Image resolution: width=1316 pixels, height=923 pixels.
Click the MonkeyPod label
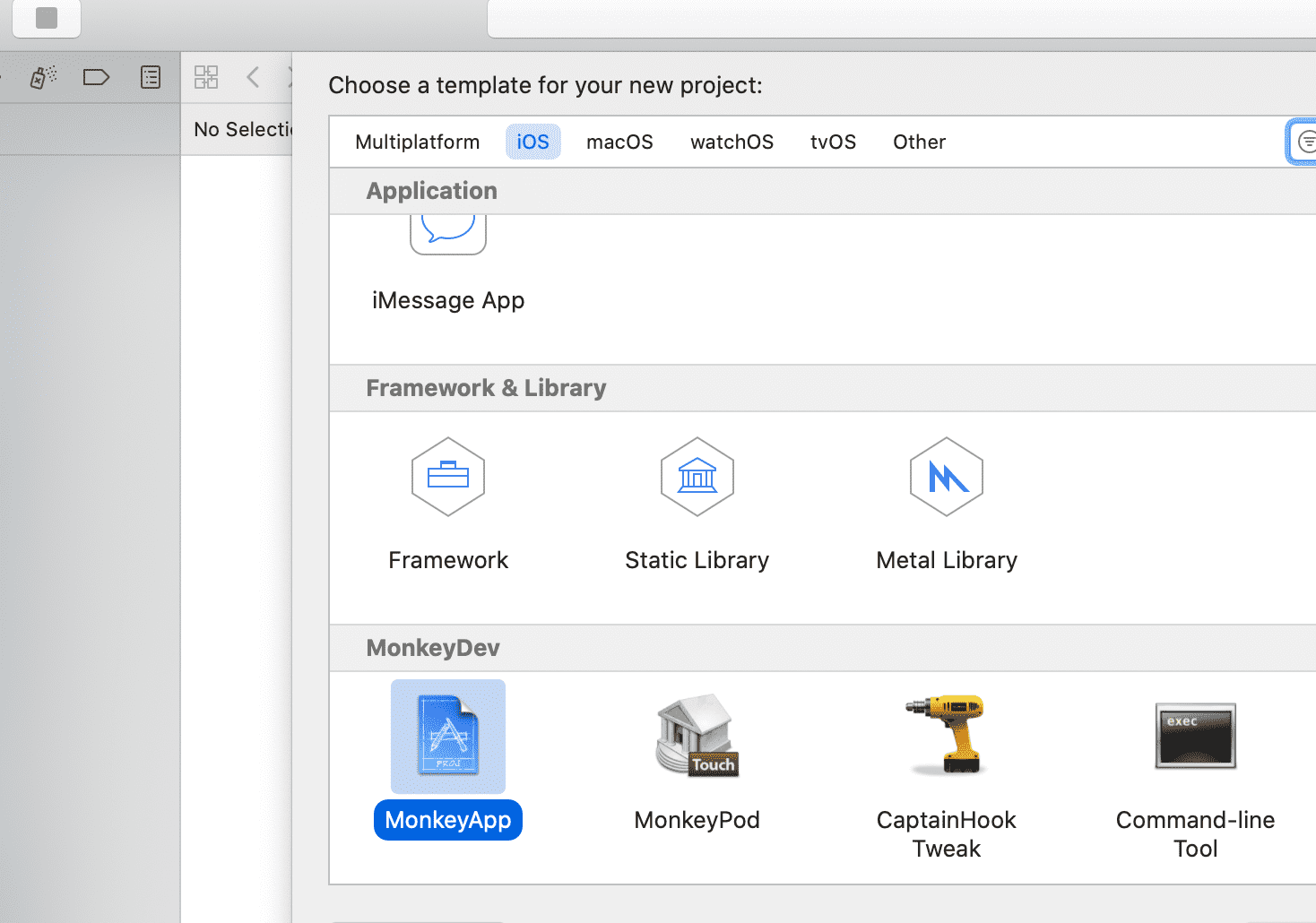697,820
